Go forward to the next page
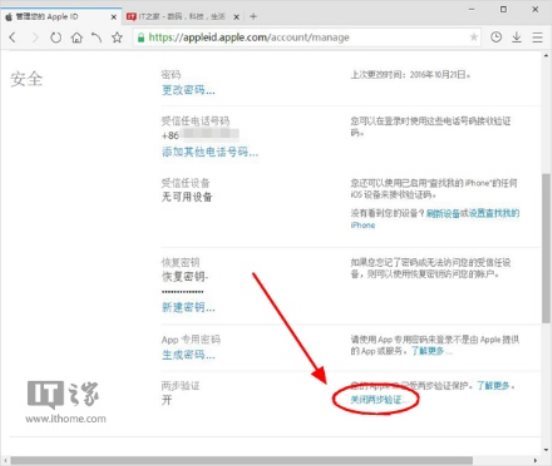 click(34, 37)
